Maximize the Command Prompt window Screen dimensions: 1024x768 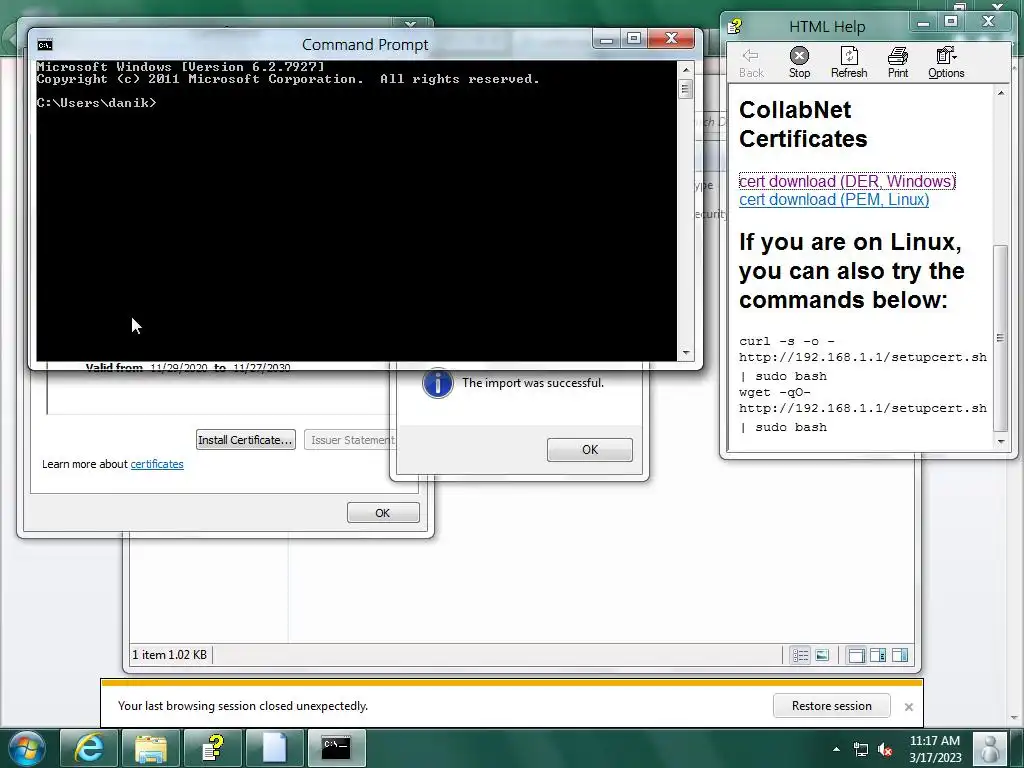pyautogui.click(x=633, y=38)
